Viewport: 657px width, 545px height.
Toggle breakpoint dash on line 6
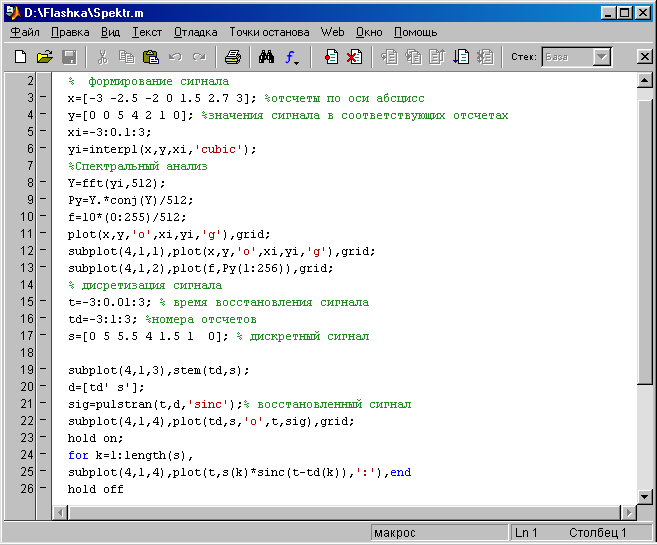coord(43,148)
